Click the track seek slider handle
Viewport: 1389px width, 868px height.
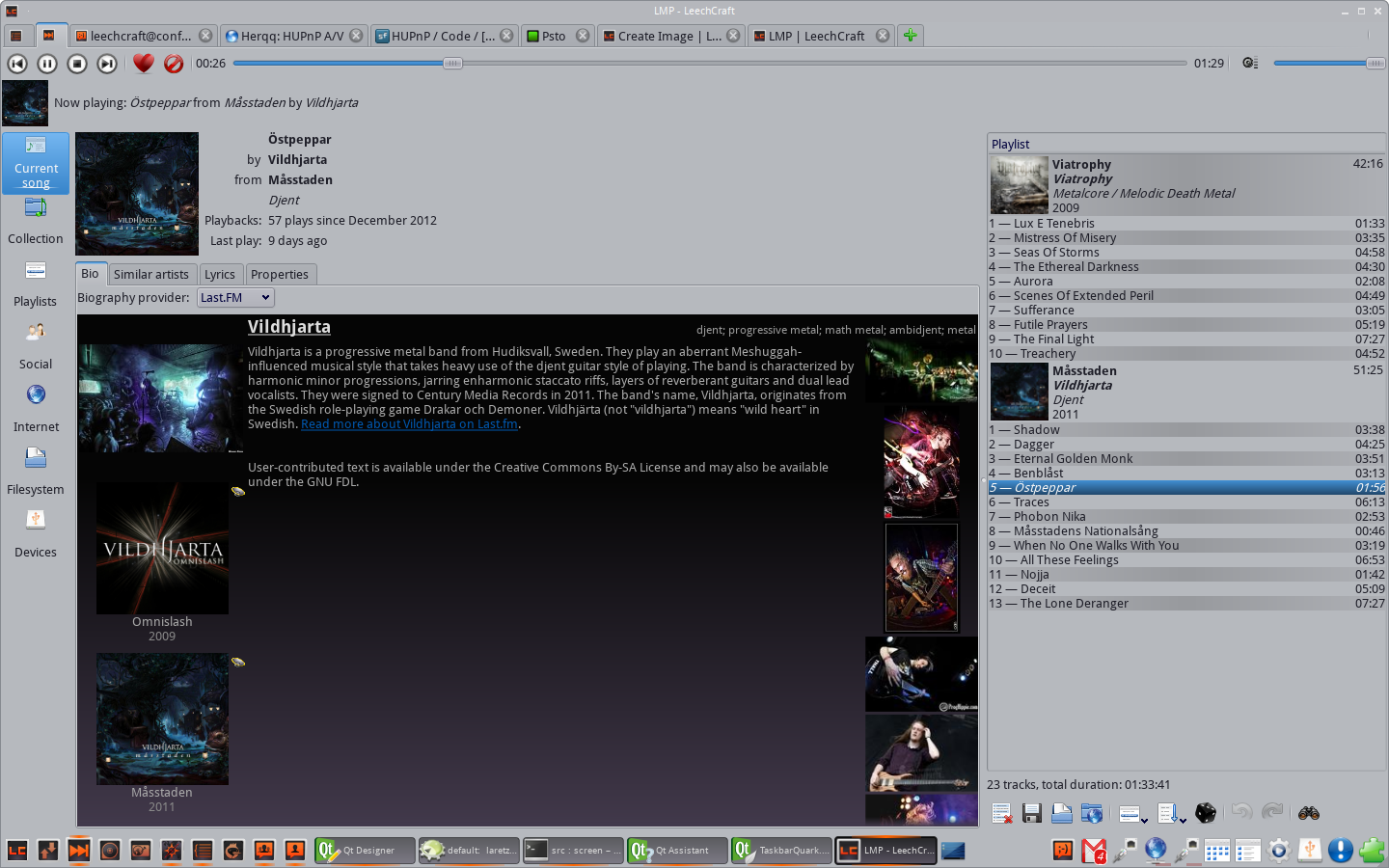click(x=452, y=64)
